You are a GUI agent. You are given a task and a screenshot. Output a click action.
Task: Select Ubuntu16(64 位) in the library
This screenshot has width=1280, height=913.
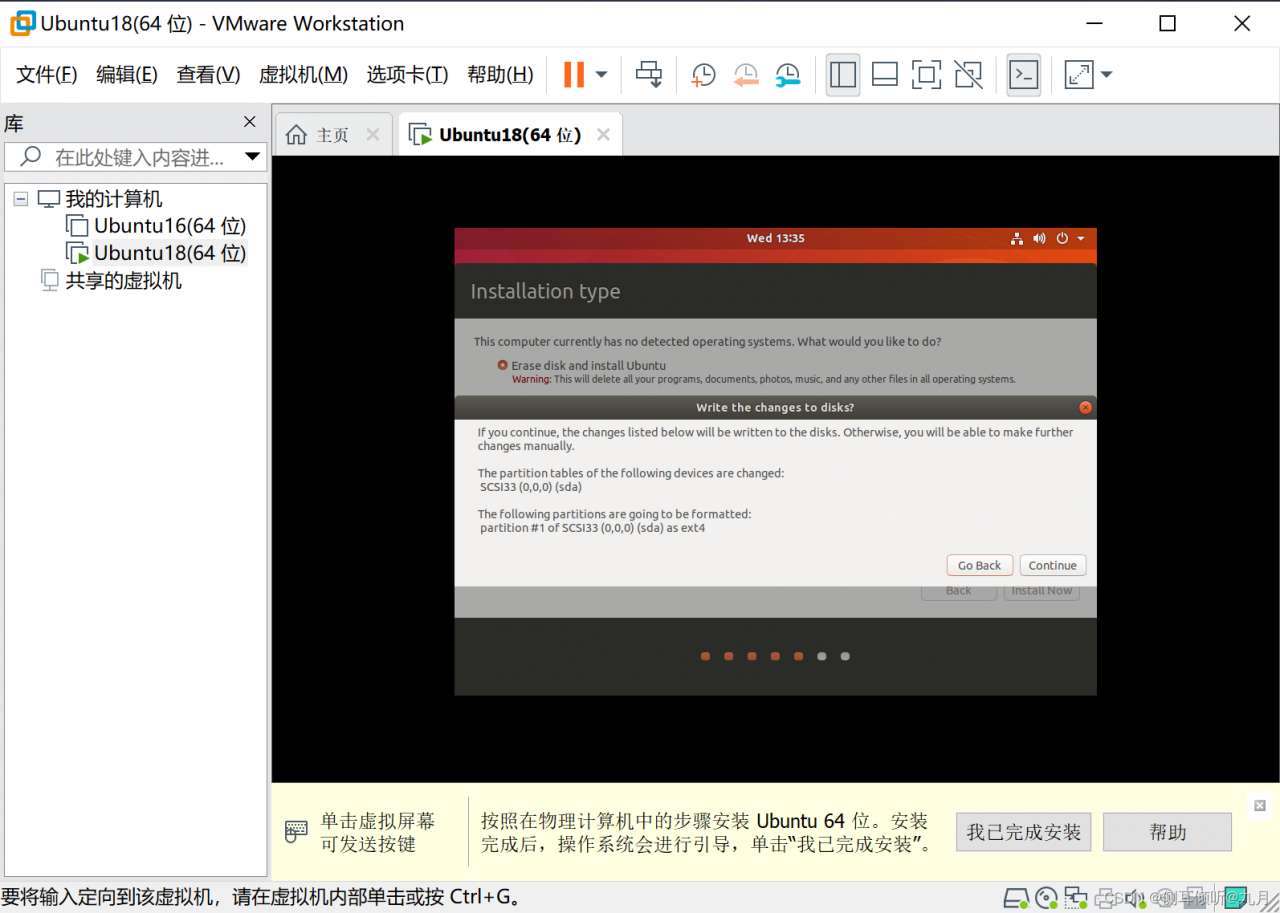170,226
